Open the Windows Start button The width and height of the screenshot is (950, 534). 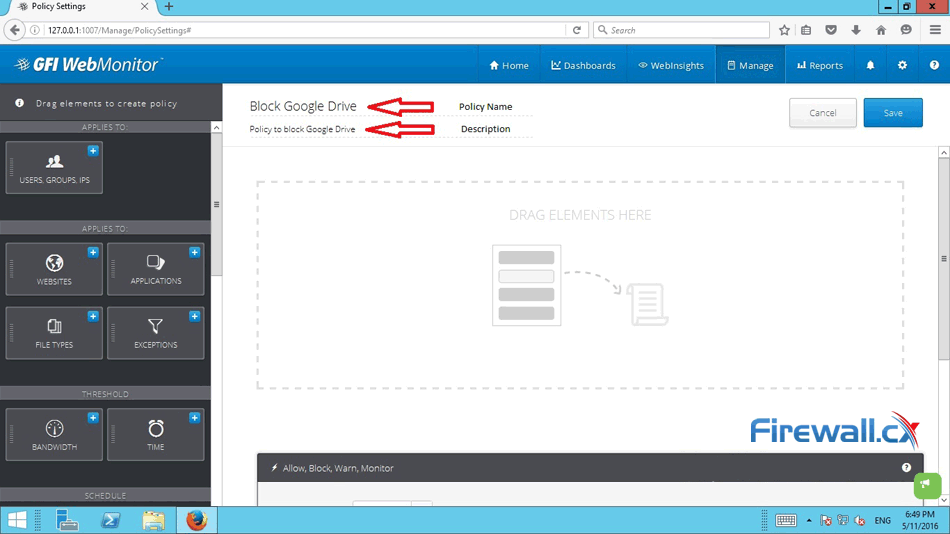point(16,520)
